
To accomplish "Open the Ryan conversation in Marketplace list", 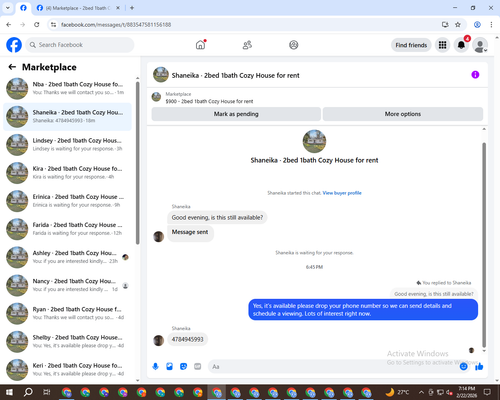I will click(67, 313).
